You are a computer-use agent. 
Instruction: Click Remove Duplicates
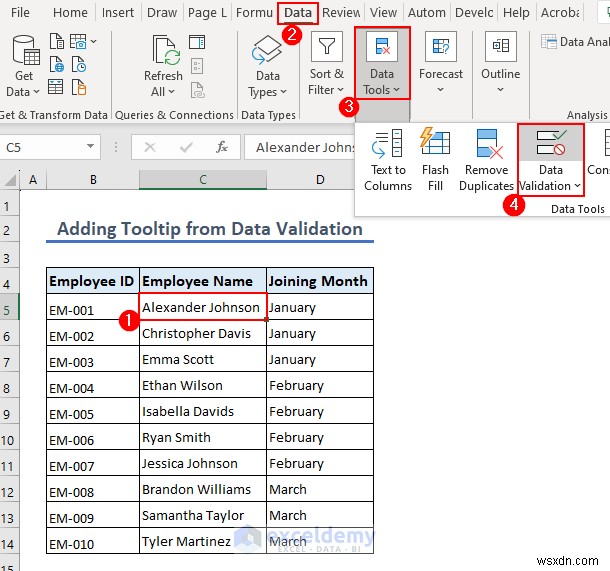(x=486, y=160)
